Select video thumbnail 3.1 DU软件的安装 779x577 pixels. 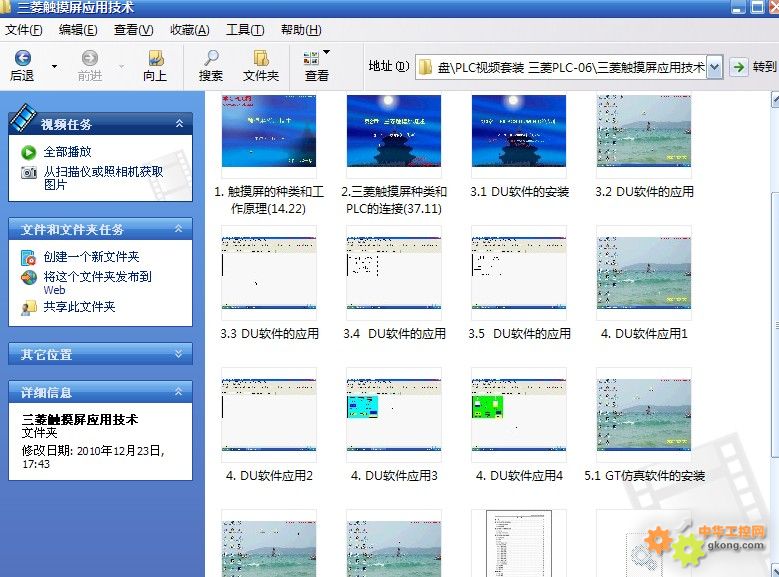coord(519,131)
